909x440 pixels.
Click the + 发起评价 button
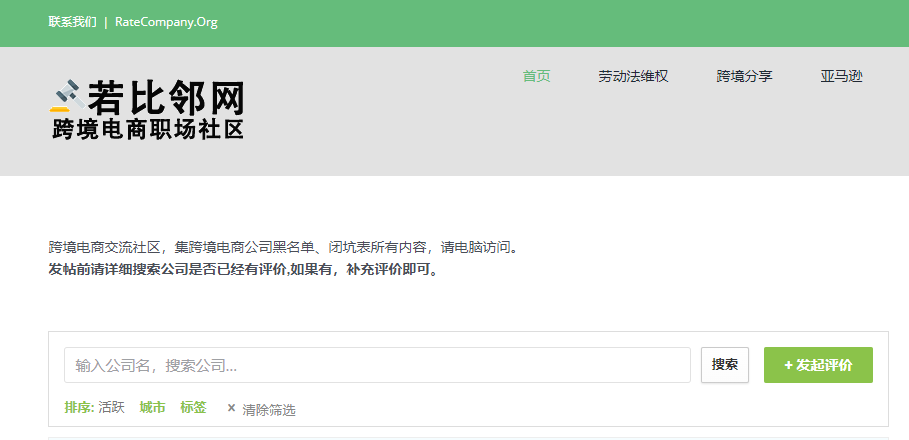[x=818, y=365]
